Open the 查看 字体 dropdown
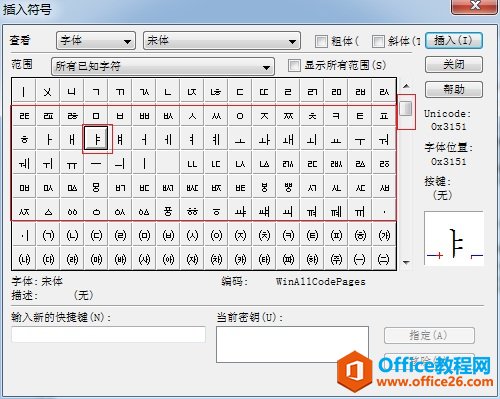 pos(96,41)
